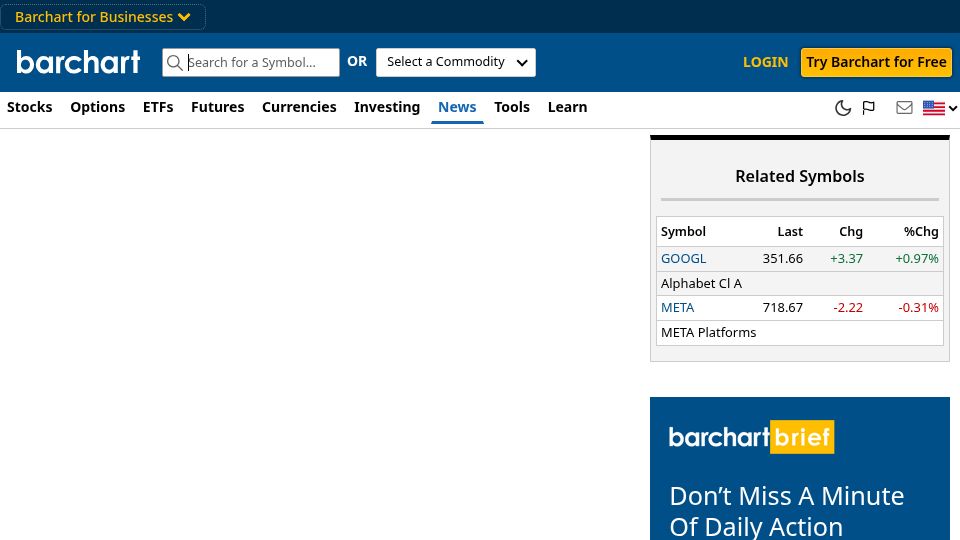
Task: Open the envelope mail icon
Action: (x=904, y=108)
